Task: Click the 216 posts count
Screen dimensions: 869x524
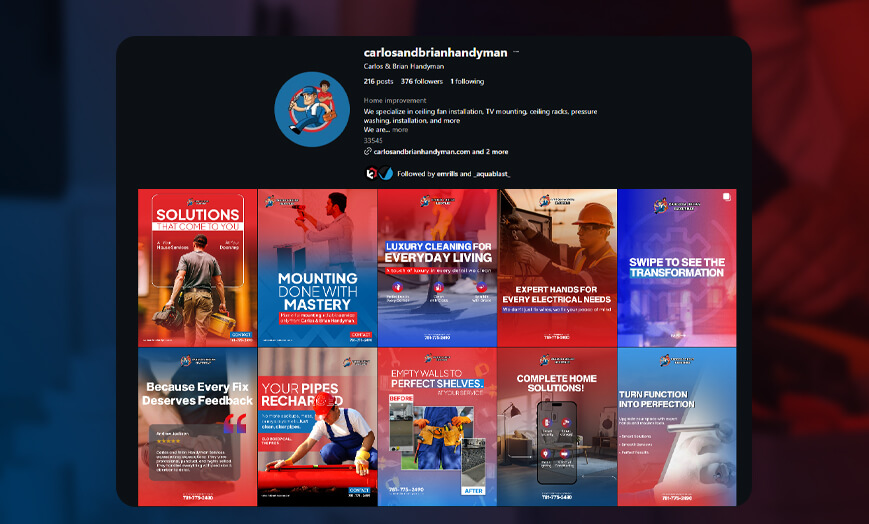Action: (x=377, y=81)
